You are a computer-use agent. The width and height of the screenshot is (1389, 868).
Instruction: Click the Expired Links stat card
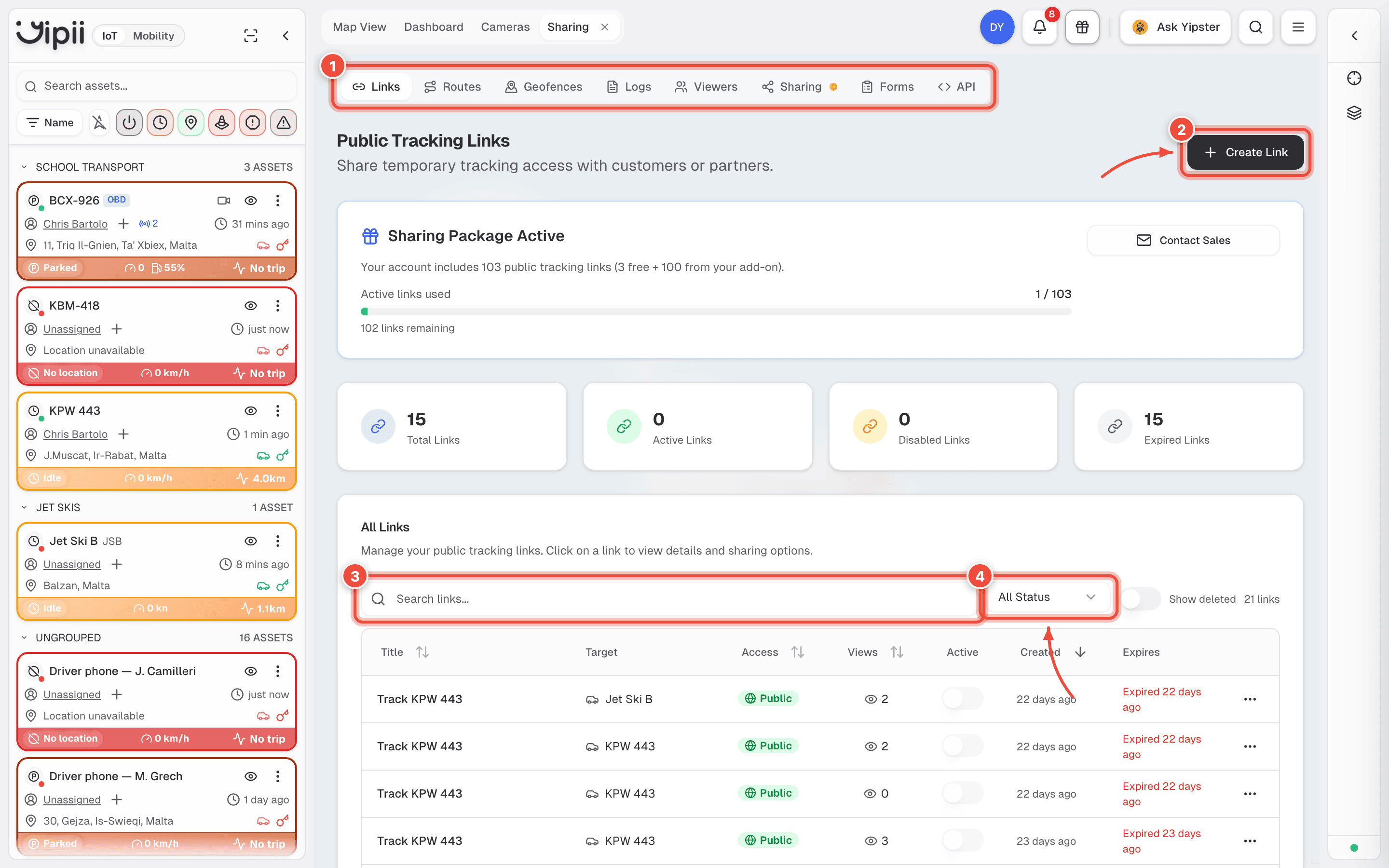1188,427
